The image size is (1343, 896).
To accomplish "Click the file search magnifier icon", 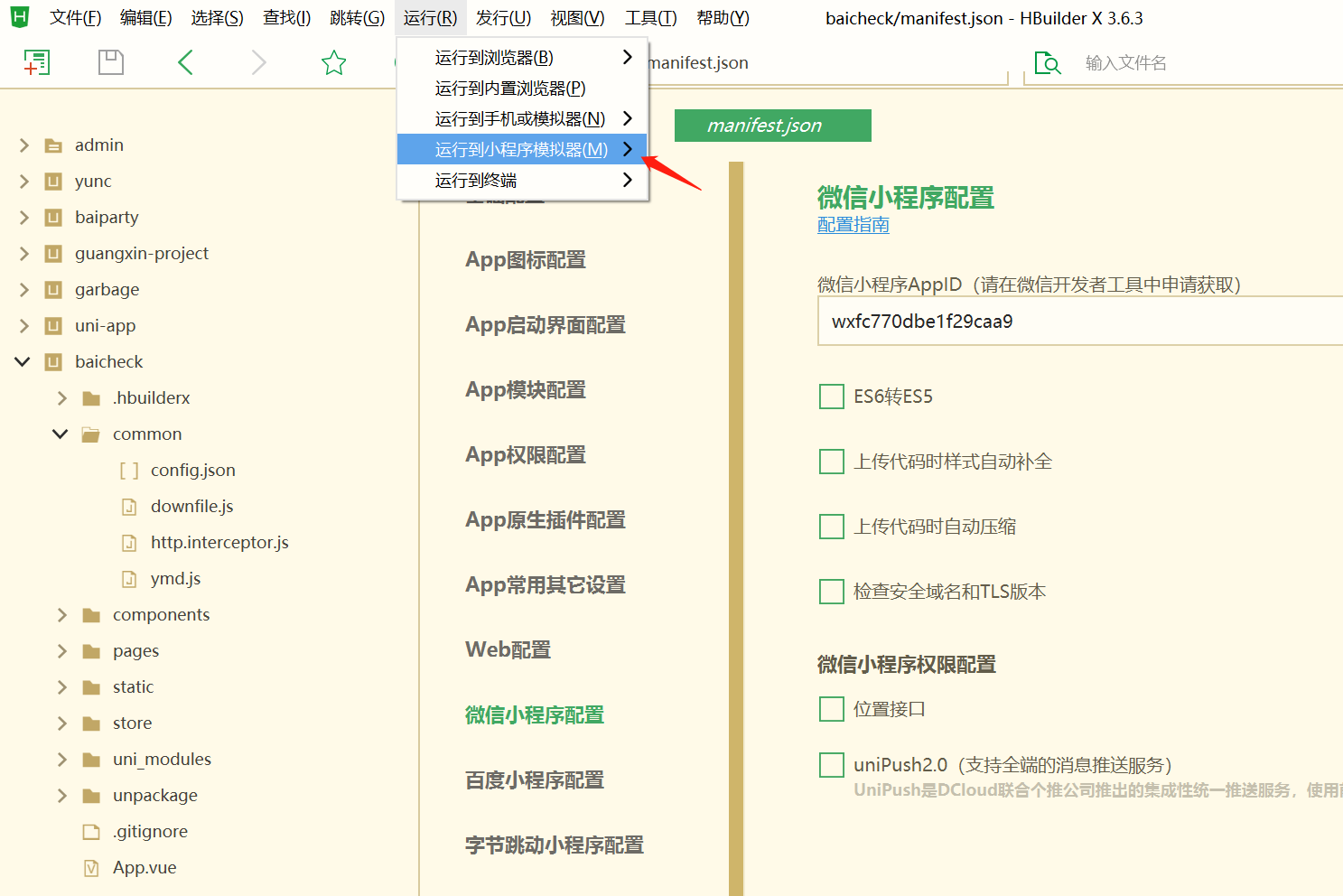I will (x=1047, y=63).
